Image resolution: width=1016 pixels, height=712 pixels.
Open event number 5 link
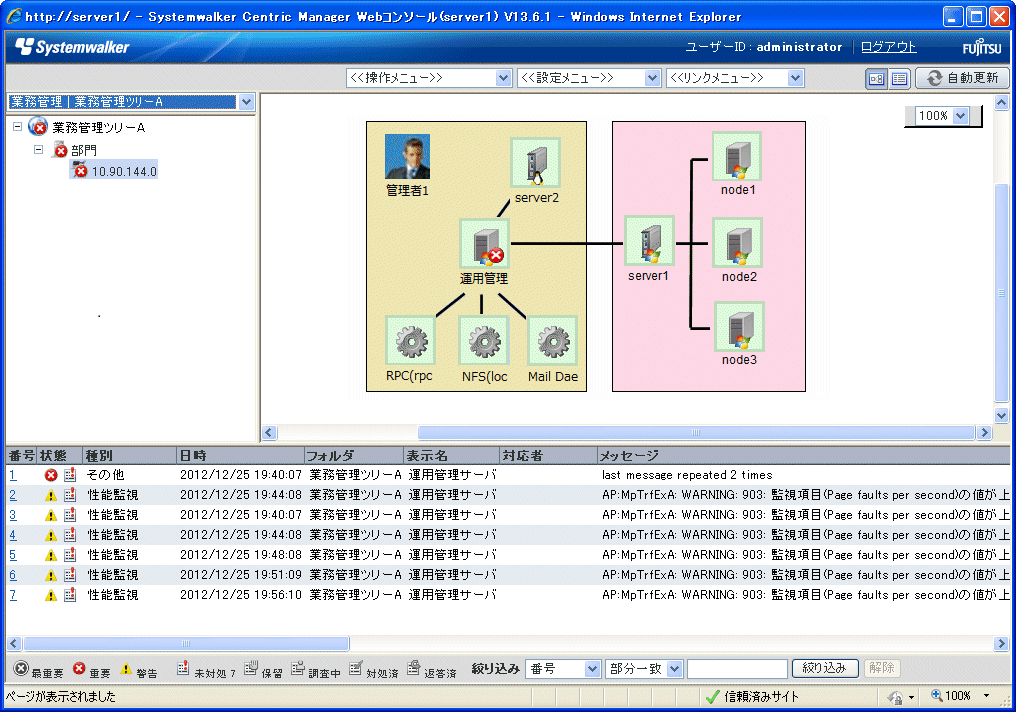click(13, 555)
